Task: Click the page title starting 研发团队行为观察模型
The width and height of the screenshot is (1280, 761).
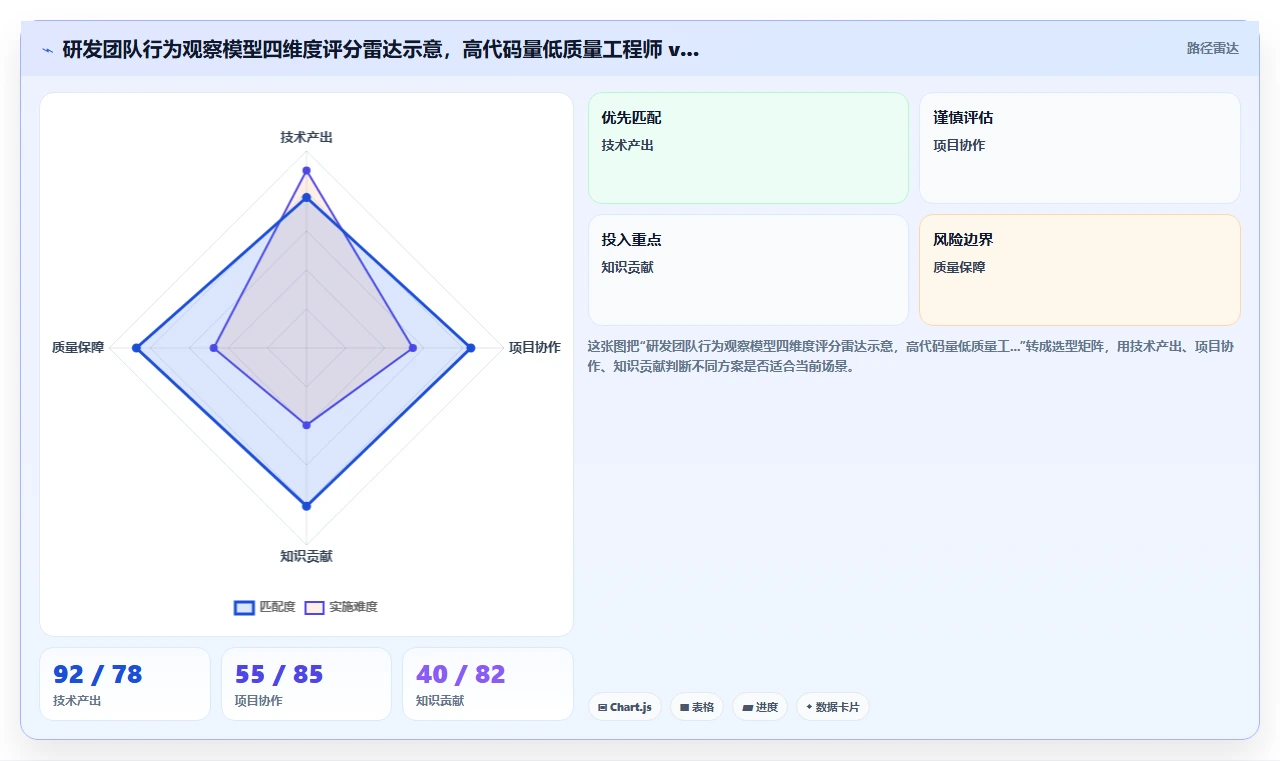Action: coord(381,49)
